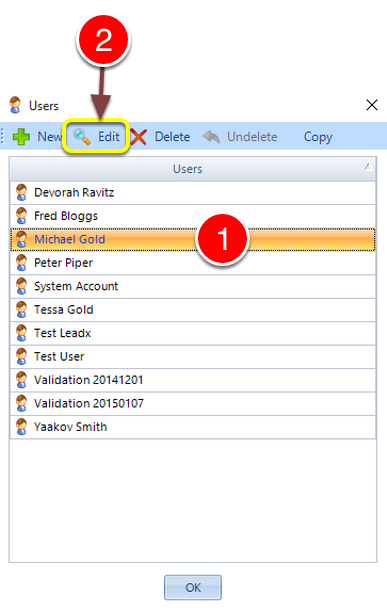Select the Test User row

pos(193,357)
